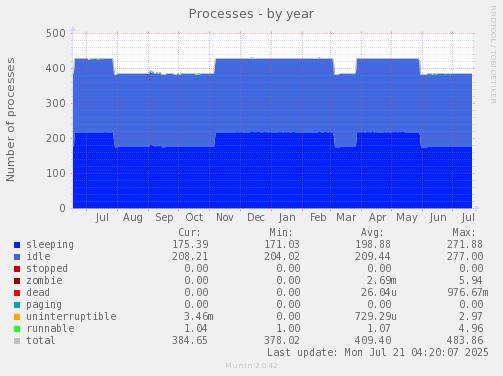Click the 500 y-axis tick label
The image size is (503, 376).
click(56, 33)
